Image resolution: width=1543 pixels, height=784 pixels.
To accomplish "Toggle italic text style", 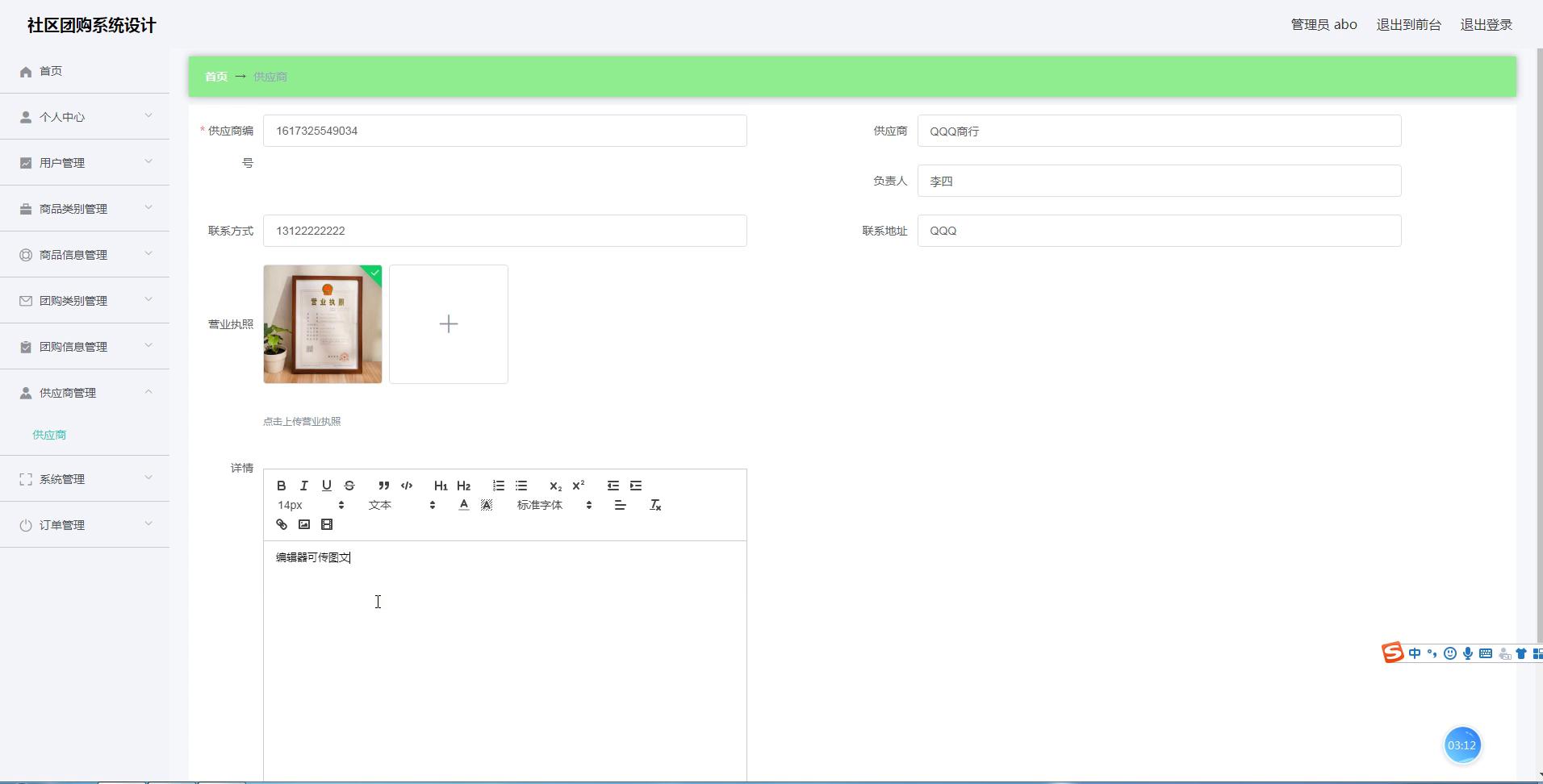I will 304,486.
